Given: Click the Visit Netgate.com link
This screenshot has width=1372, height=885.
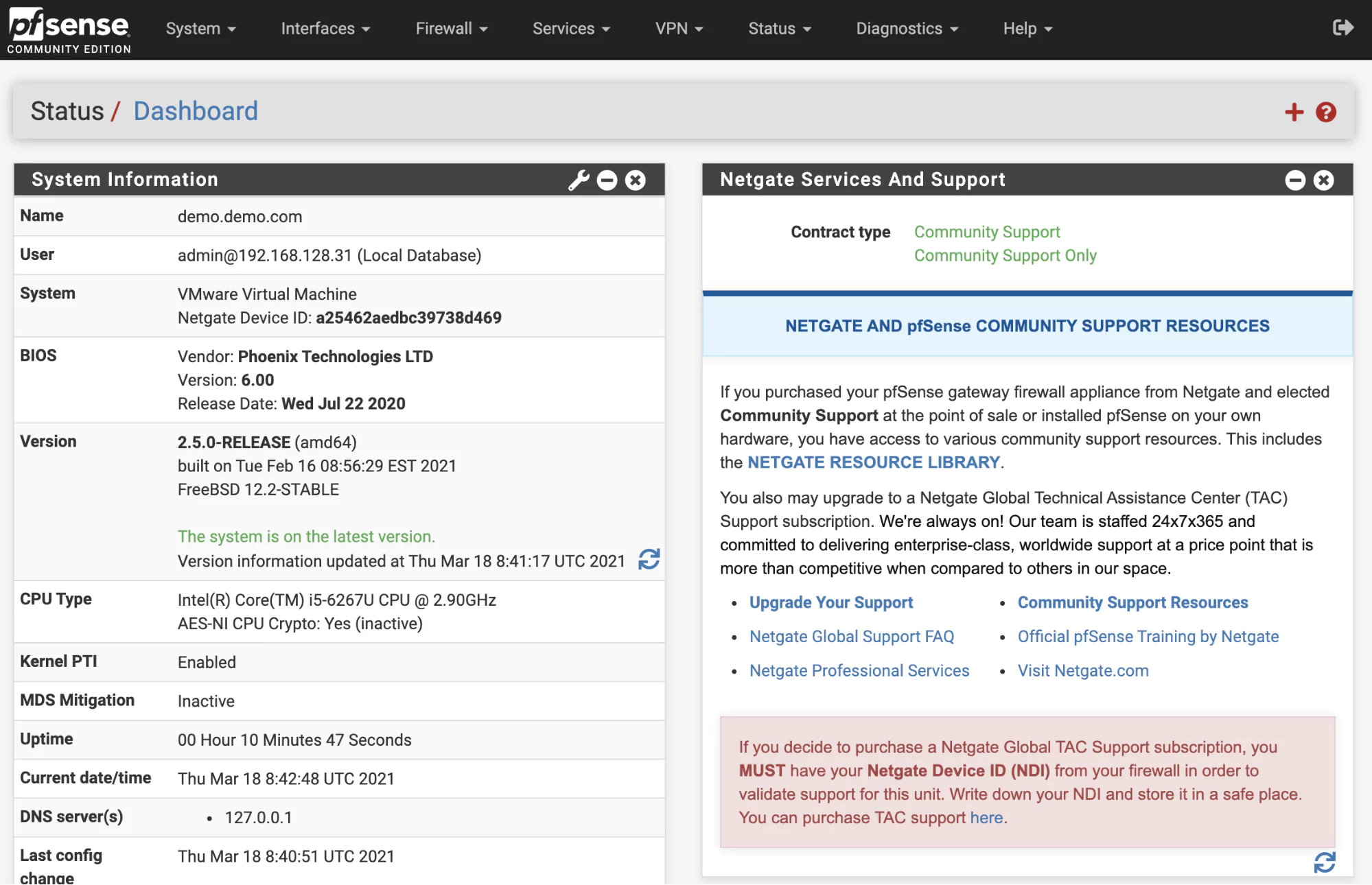Looking at the screenshot, I should point(1083,671).
